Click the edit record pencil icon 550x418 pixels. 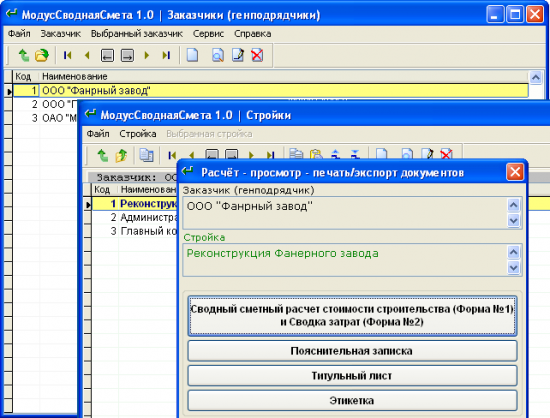click(238, 55)
